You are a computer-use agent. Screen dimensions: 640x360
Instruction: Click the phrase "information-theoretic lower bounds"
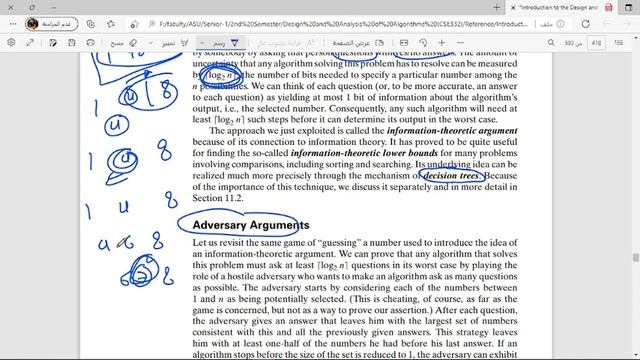[x=364, y=153]
